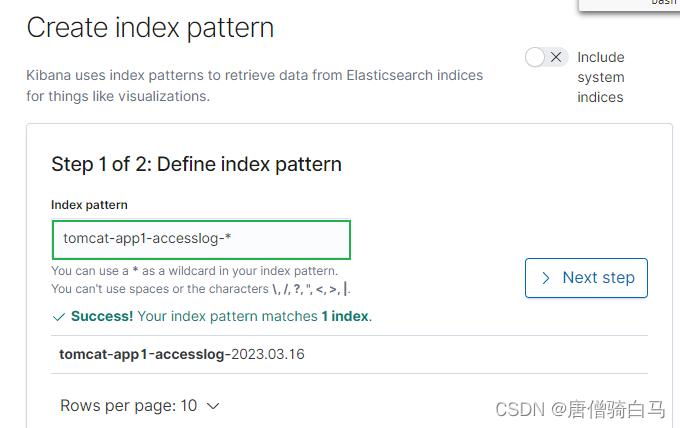Click the disallowed characters hint line
This screenshot has width=680, height=428.
200,289
